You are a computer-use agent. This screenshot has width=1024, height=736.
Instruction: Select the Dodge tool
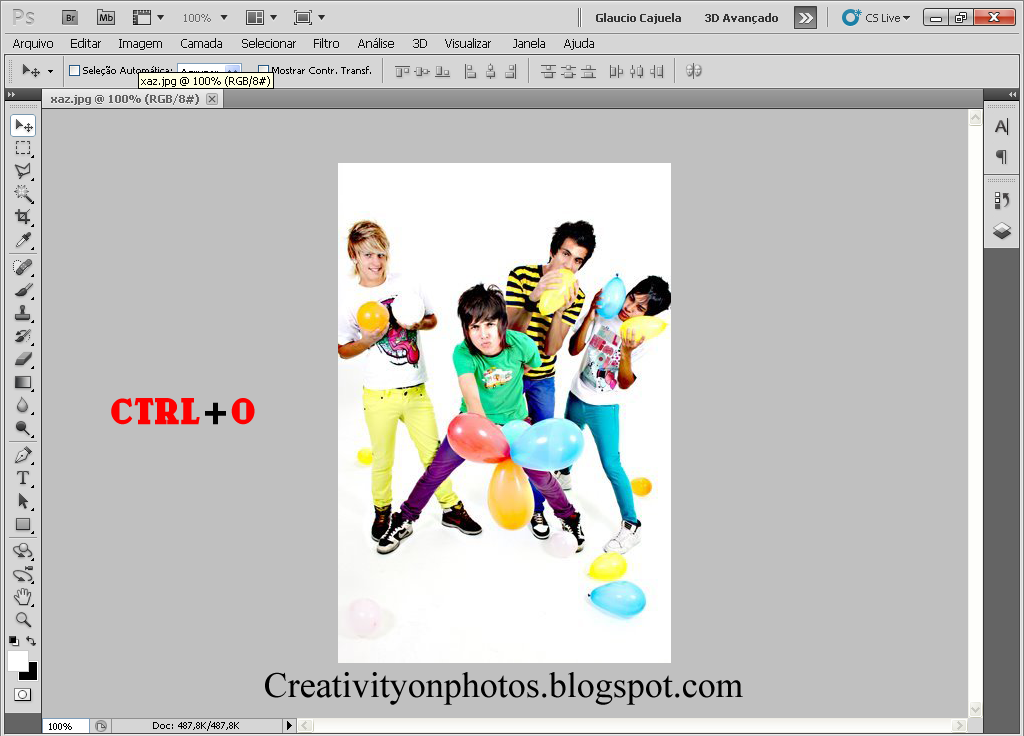point(23,428)
